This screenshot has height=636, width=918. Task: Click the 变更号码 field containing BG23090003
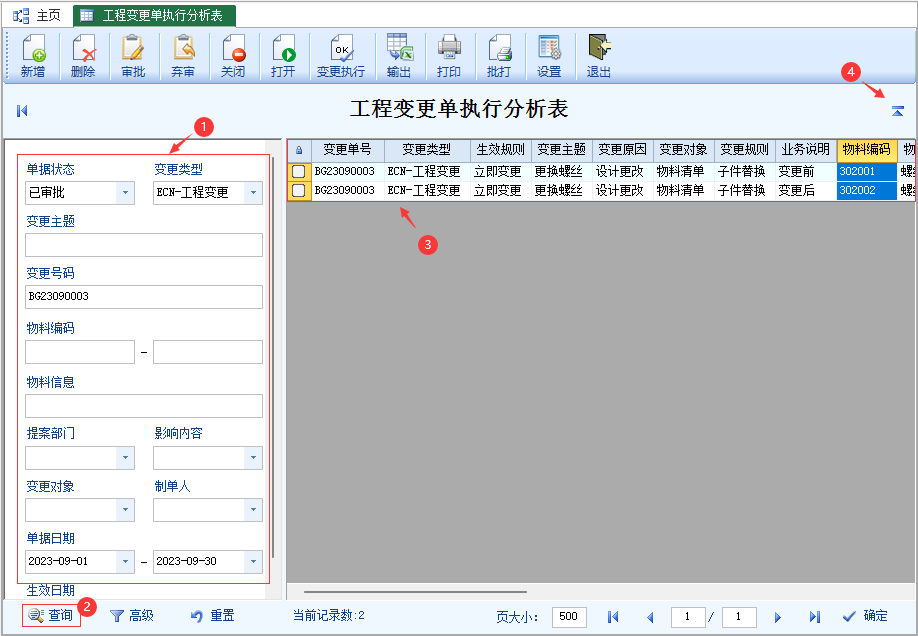coord(144,297)
